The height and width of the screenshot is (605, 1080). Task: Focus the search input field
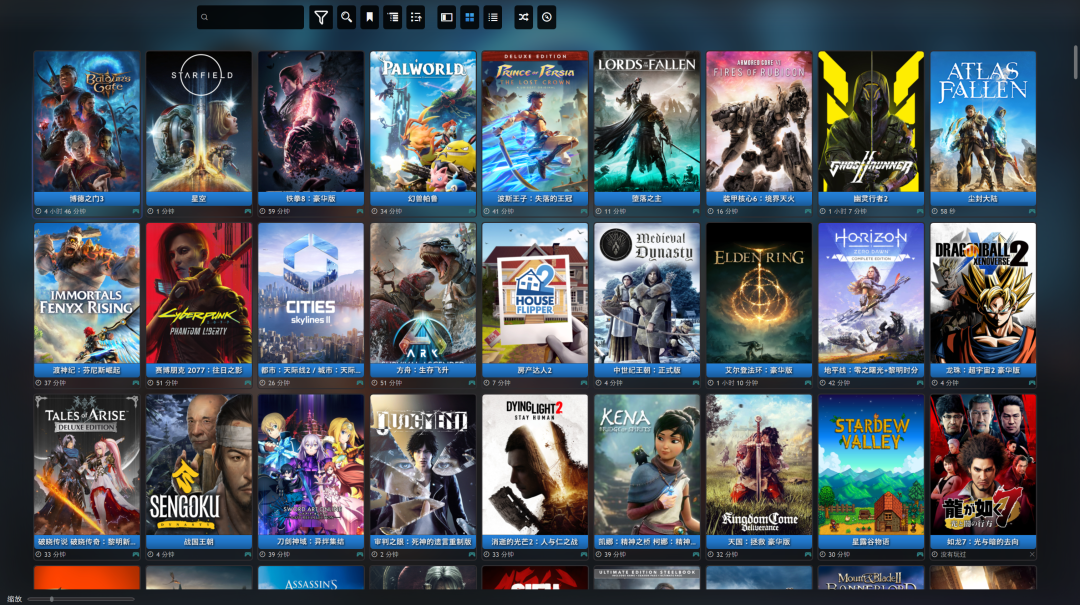coord(250,17)
